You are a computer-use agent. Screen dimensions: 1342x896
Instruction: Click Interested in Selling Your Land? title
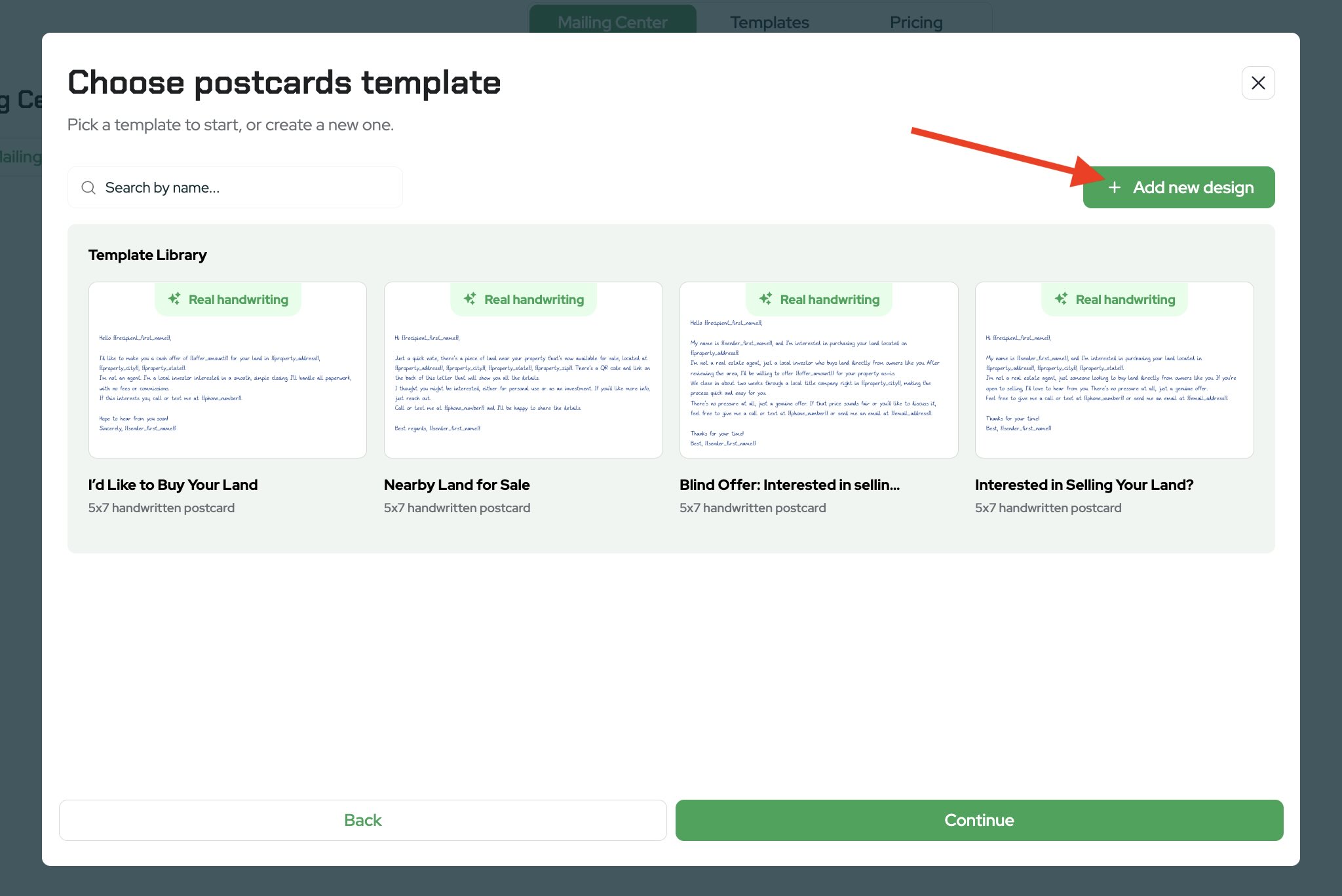(1084, 485)
